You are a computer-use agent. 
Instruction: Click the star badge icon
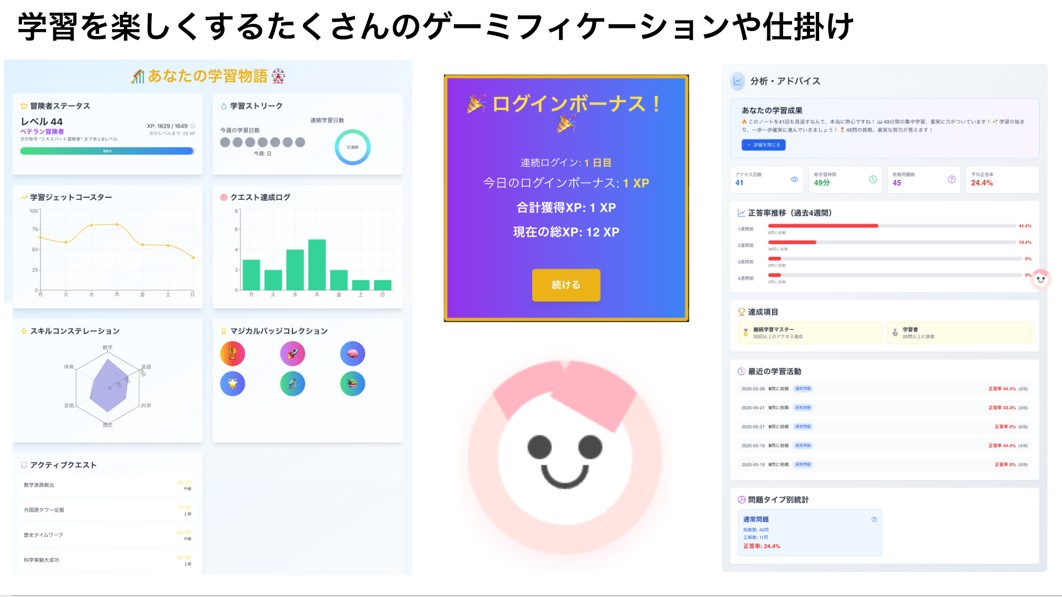[x=232, y=384]
